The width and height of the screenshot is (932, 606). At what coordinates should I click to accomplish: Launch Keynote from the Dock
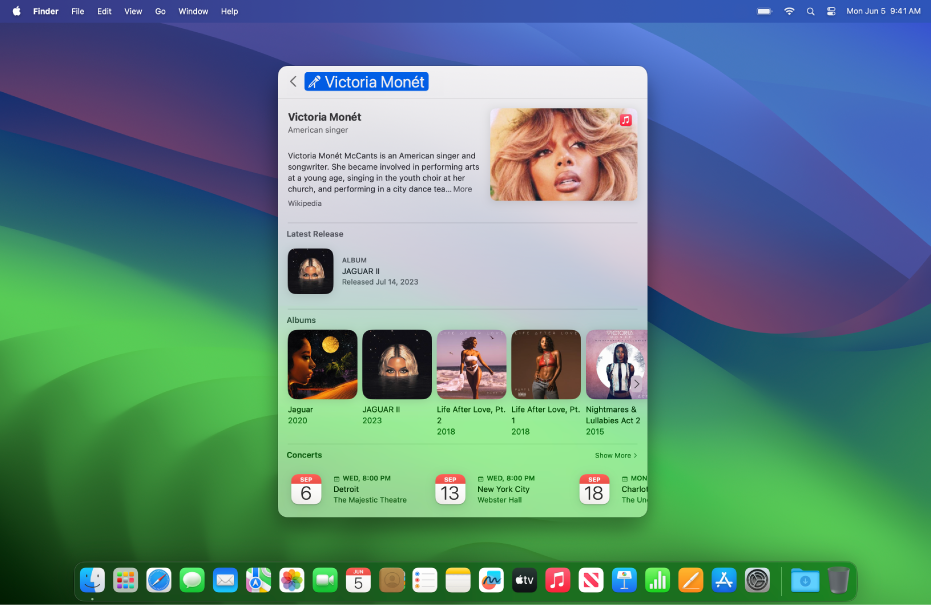[624, 580]
